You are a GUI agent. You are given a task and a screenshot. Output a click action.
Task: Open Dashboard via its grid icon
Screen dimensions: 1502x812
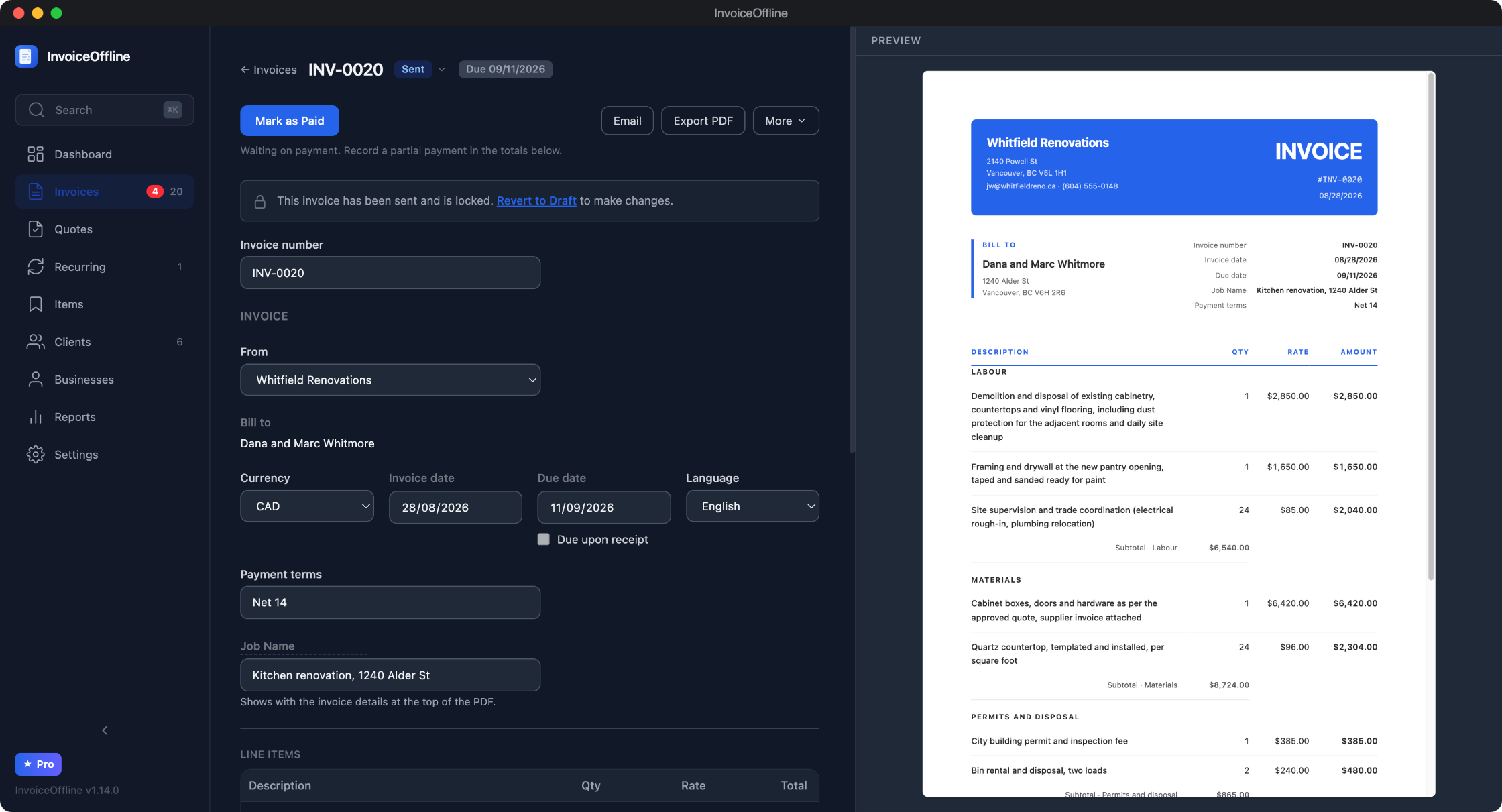pyautogui.click(x=36, y=154)
